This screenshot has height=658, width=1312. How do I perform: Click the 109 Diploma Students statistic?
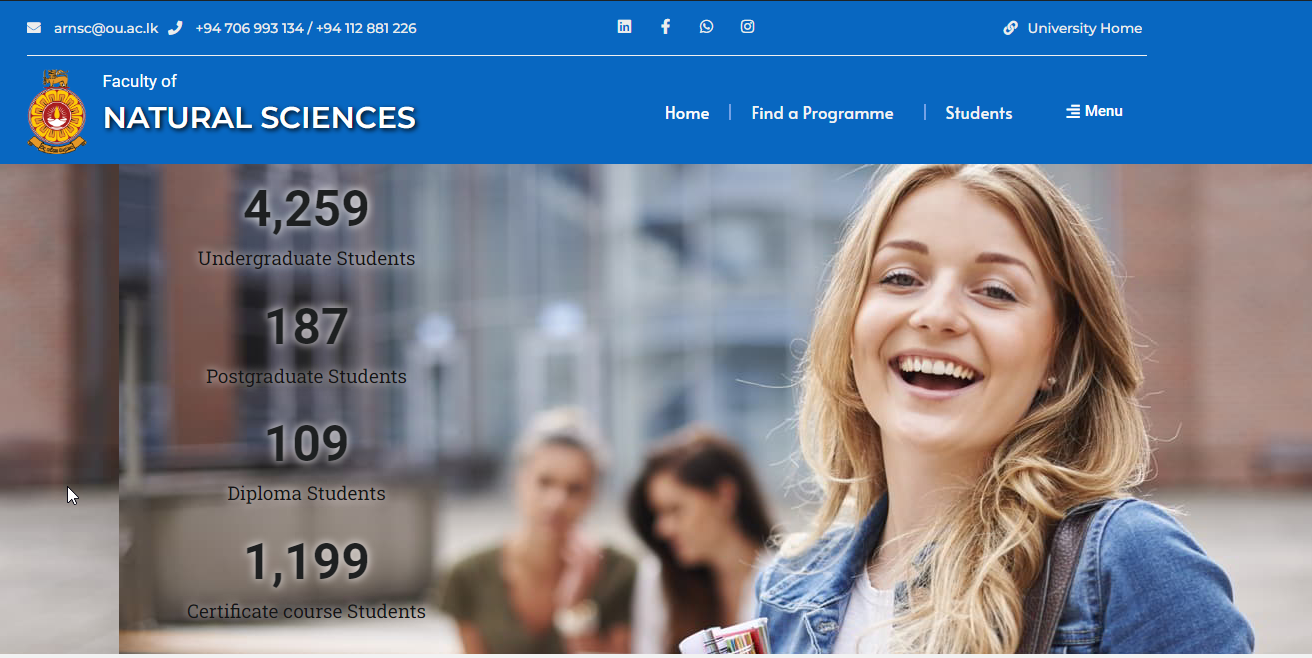(x=306, y=445)
